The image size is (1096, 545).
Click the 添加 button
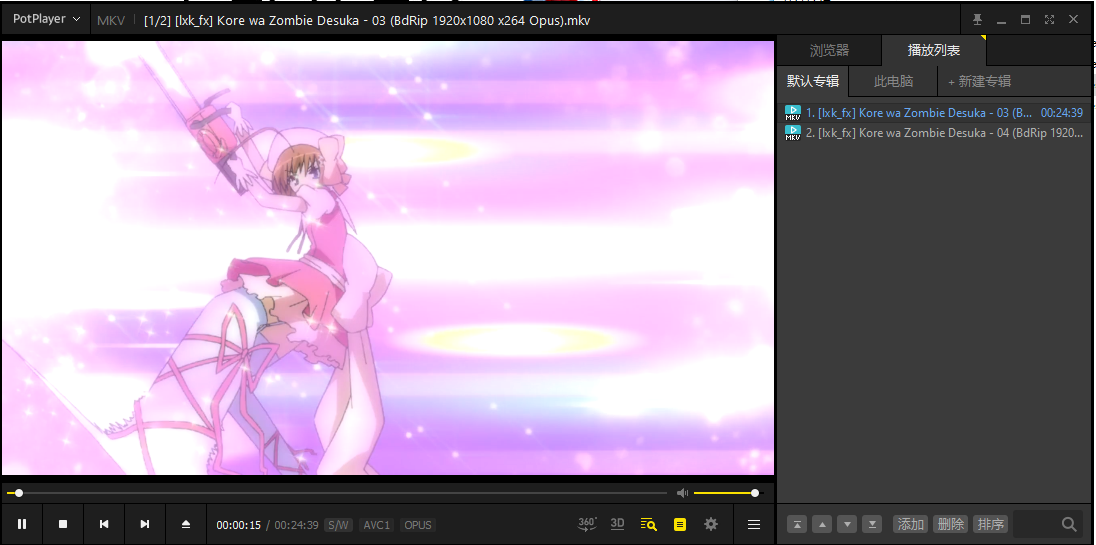tap(911, 524)
